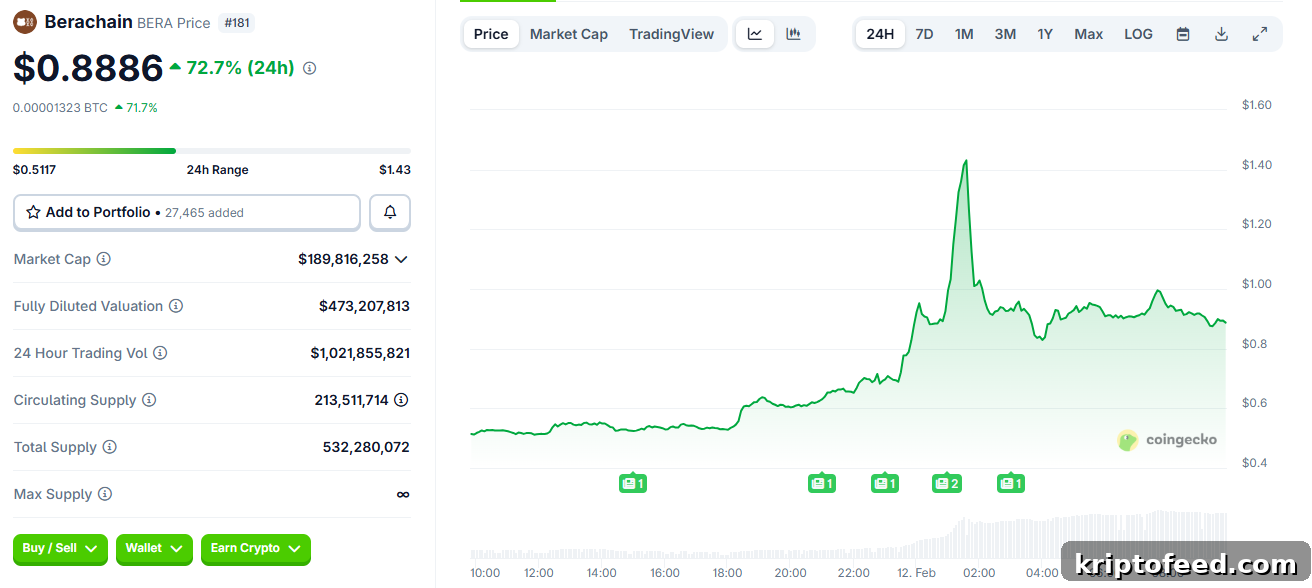Click the info icon after 213,511,714 value
The image size is (1312, 588).
click(x=401, y=400)
